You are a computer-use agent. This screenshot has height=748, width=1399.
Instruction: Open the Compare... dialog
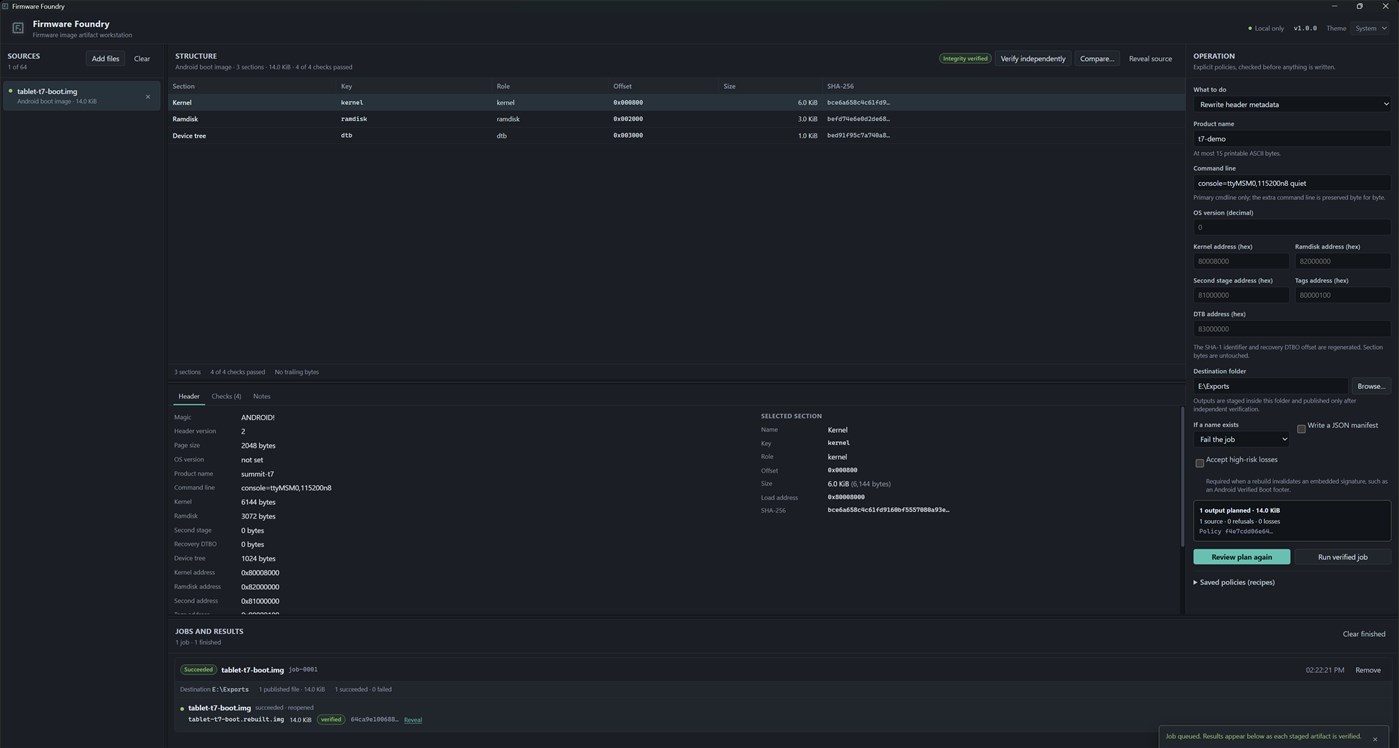1096,59
